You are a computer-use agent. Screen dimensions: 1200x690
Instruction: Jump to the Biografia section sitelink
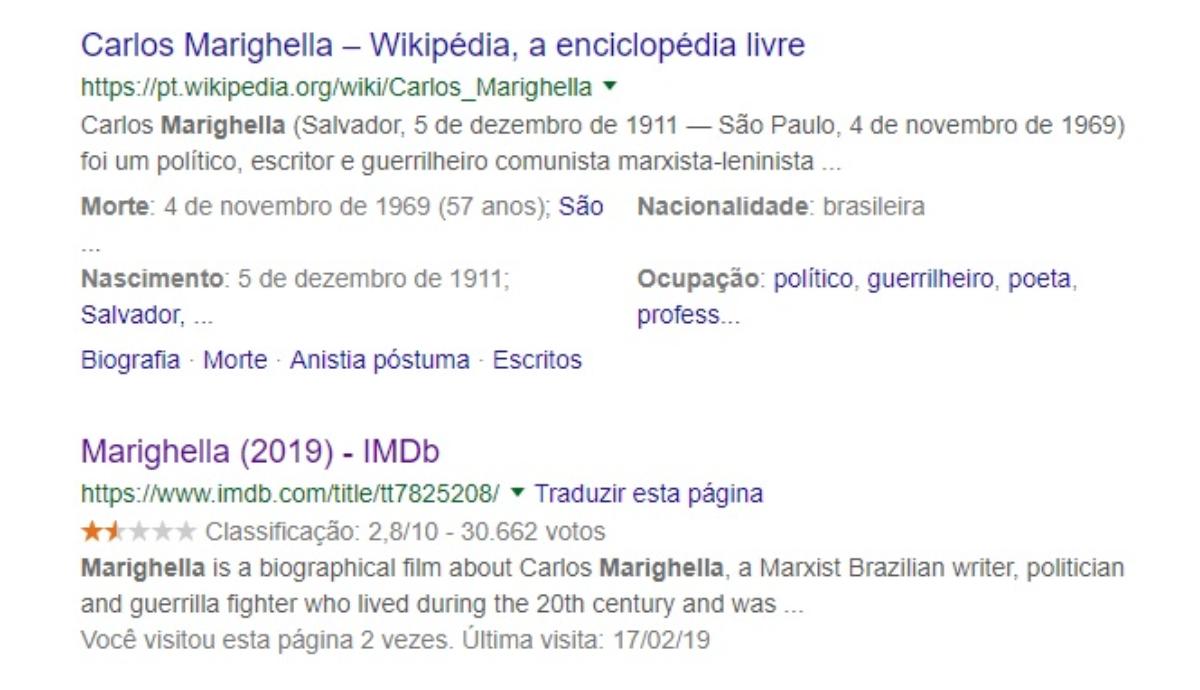(x=131, y=360)
